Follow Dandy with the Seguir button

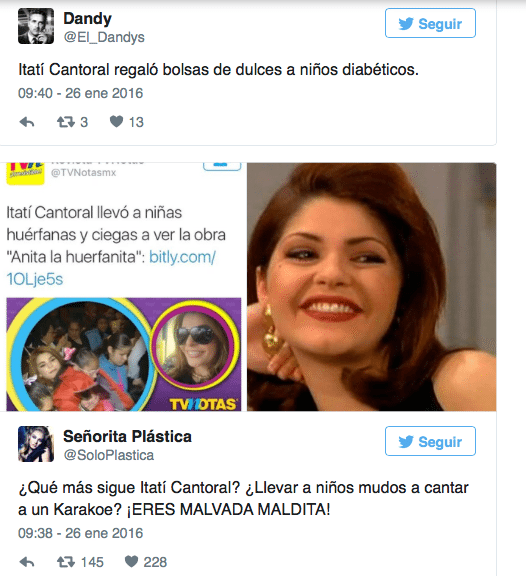pyautogui.click(x=430, y=23)
